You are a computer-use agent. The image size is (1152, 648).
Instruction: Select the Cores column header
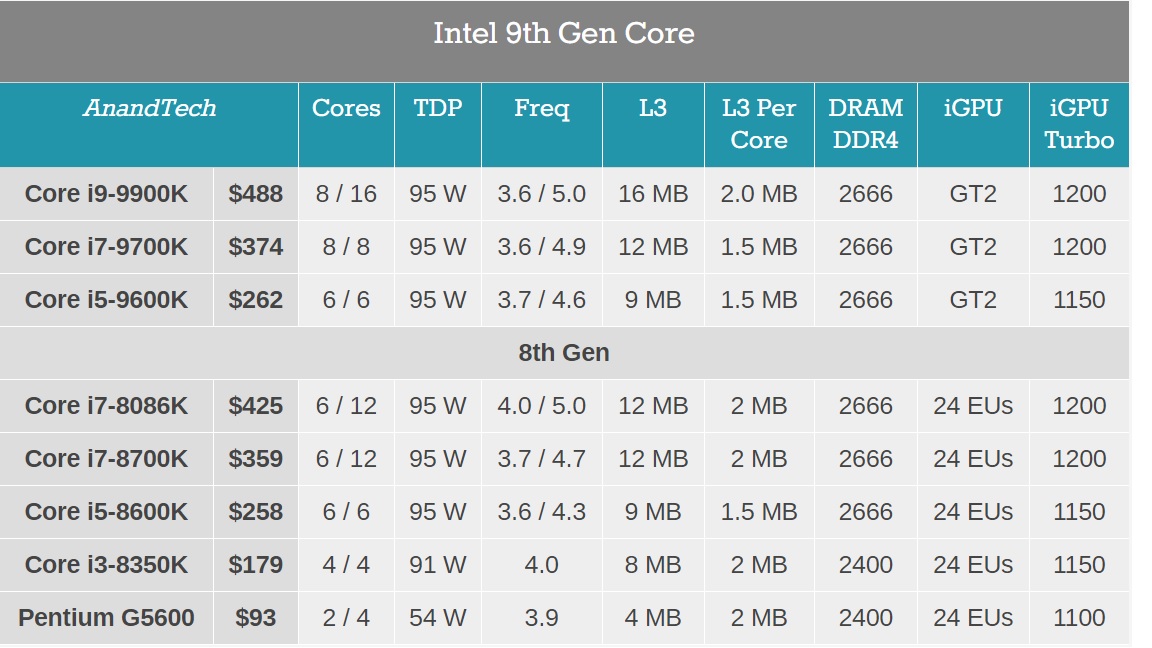346,108
